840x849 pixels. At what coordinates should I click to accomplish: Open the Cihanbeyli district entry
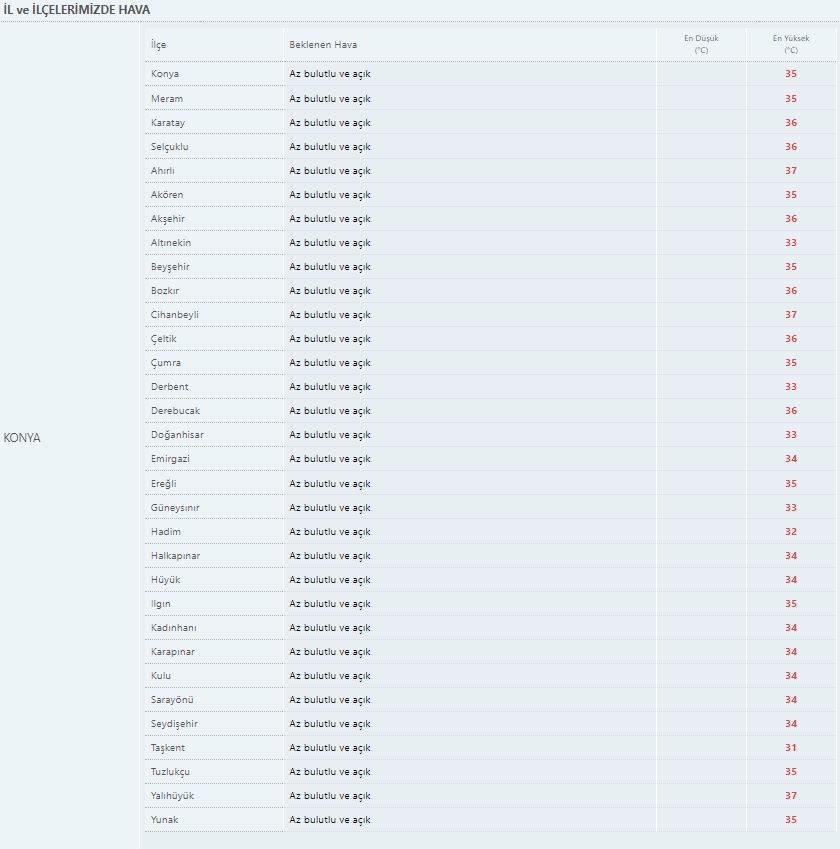175,314
